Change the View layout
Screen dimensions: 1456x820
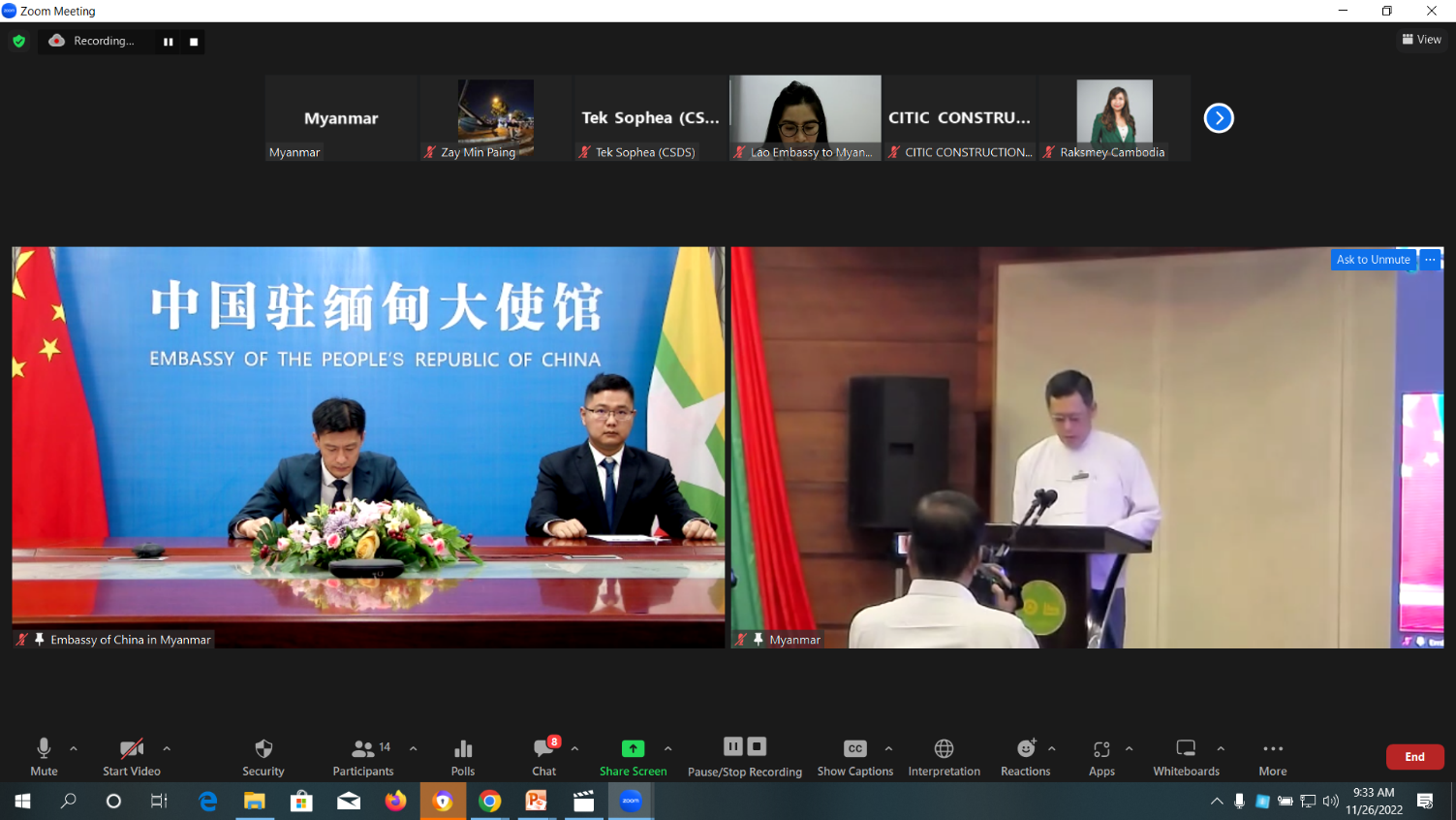coord(1421,40)
